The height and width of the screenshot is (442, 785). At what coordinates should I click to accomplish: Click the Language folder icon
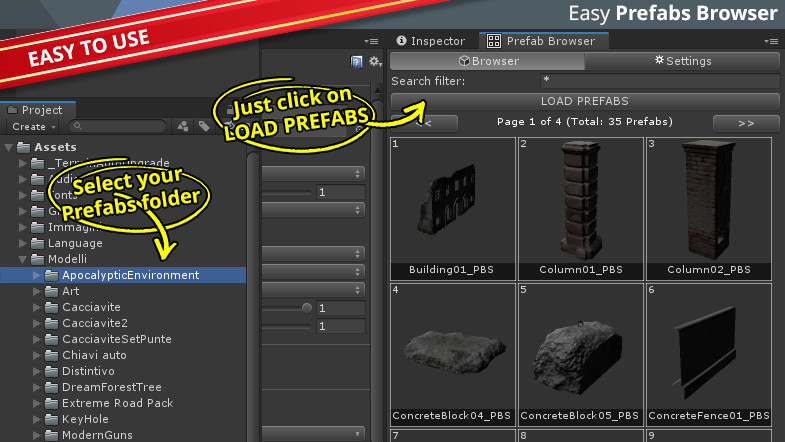[x=38, y=243]
